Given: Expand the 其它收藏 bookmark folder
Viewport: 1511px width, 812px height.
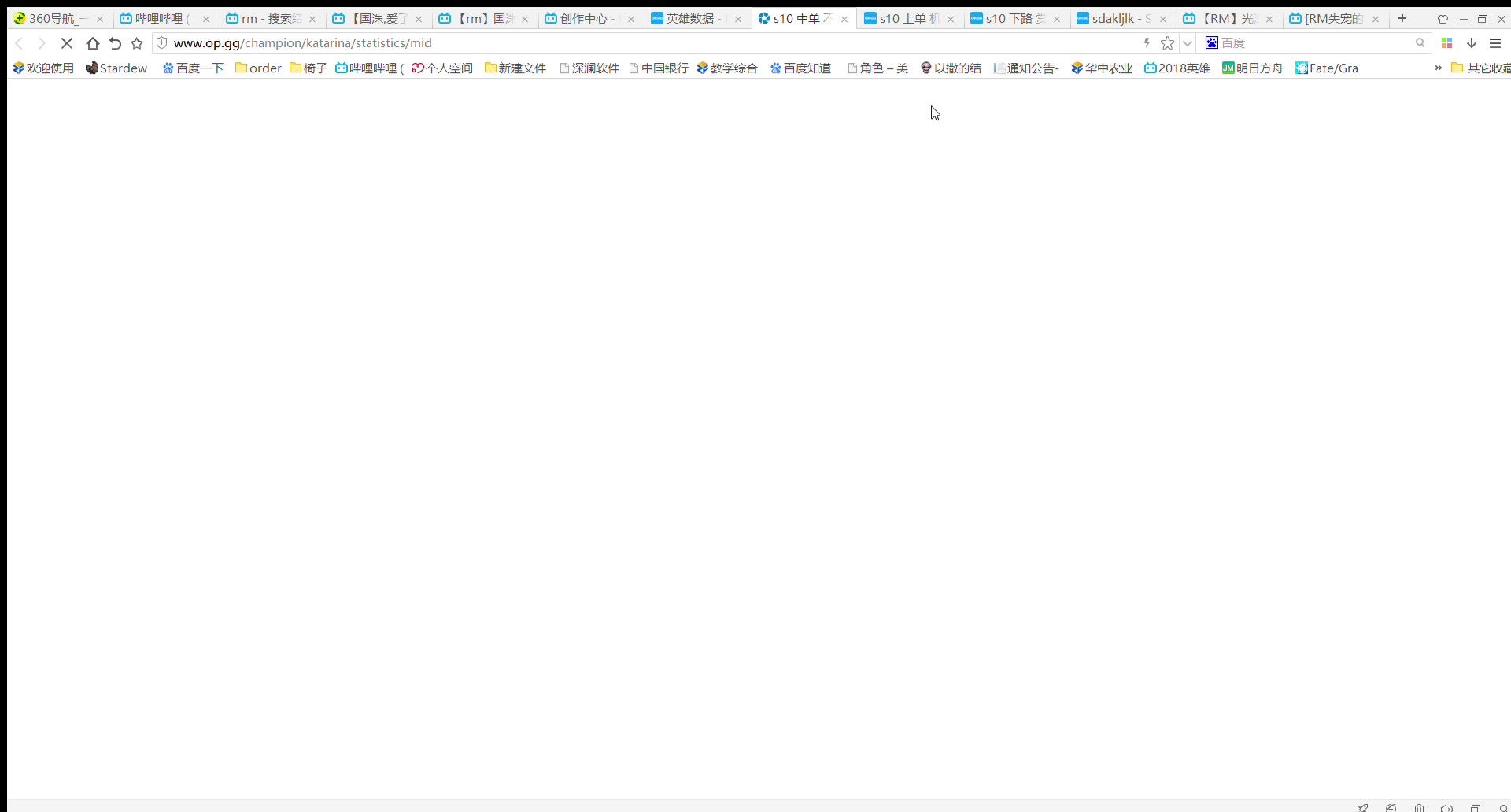Looking at the screenshot, I should click(1480, 68).
